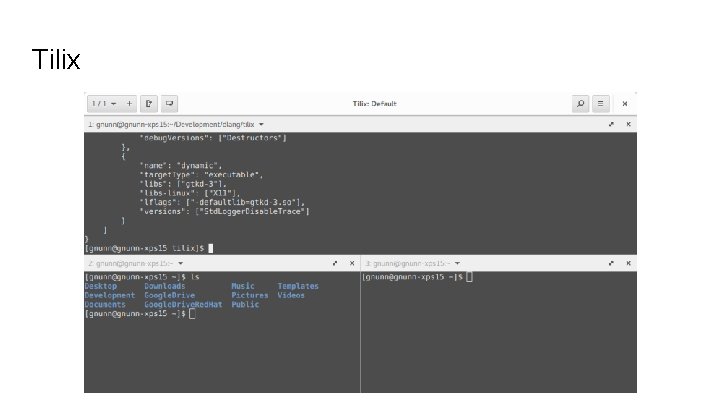
Task: Click the GoogleDriveRedHat directory name
Action: point(183,304)
